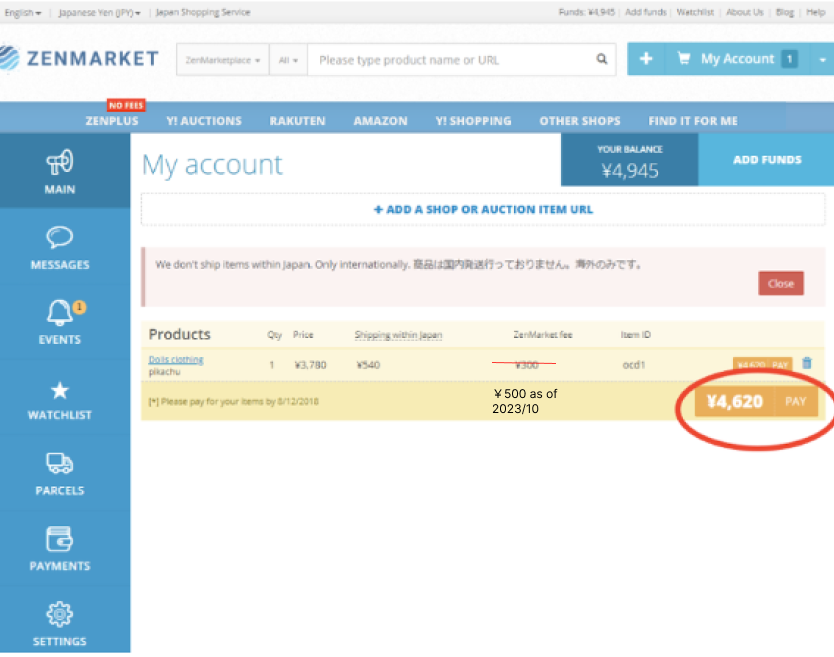
Task: Click the ZenMarket logo
Action: click(x=79, y=59)
